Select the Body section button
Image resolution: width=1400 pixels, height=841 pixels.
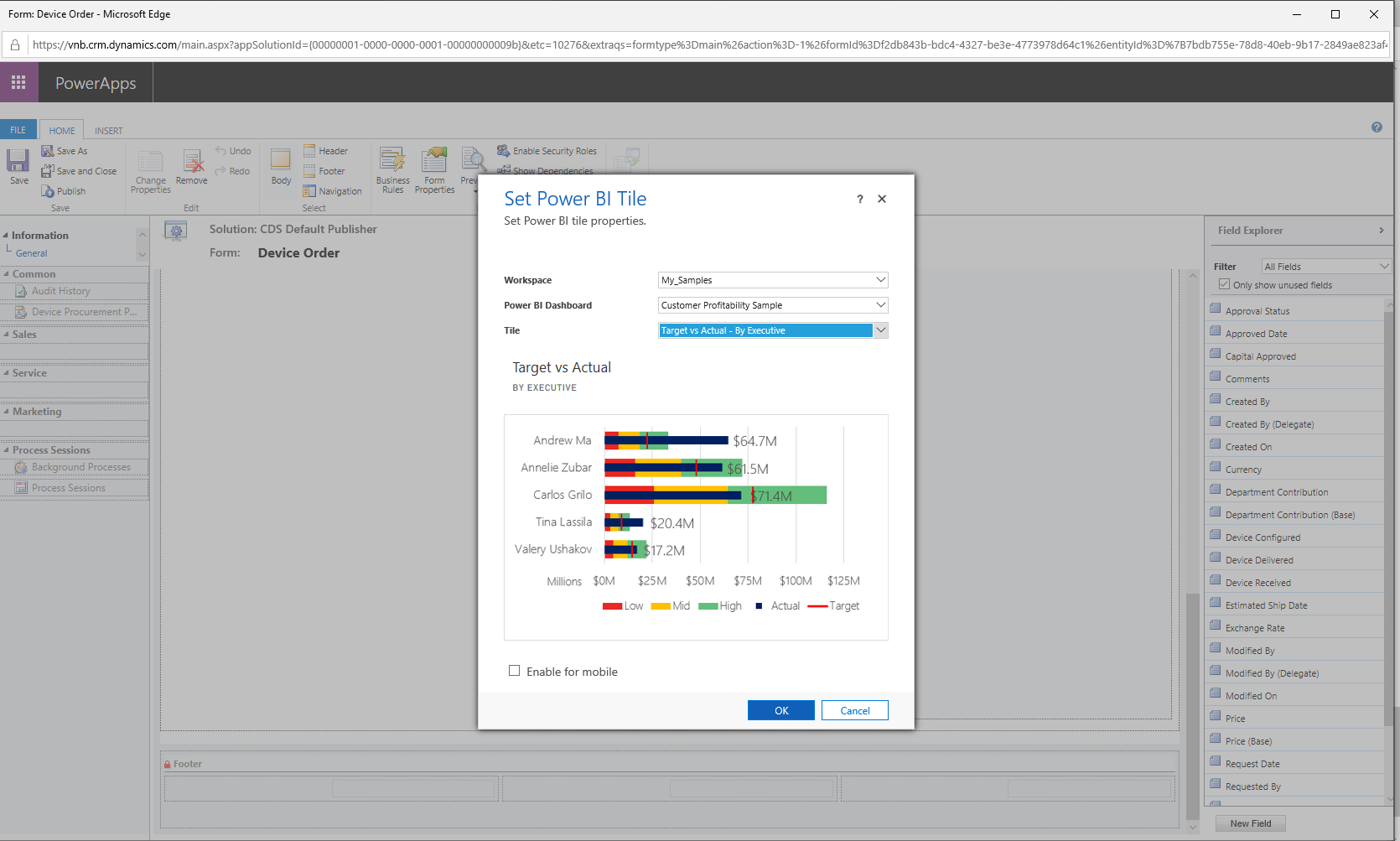coord(281,166)
